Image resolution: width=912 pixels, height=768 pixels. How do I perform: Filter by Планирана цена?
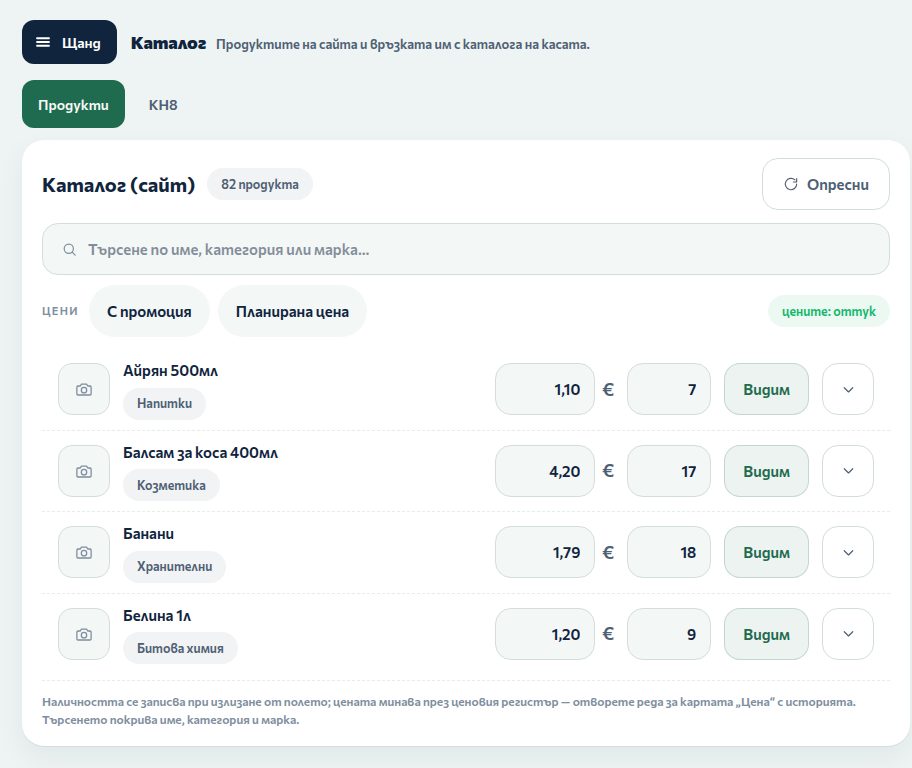point(292,311)
